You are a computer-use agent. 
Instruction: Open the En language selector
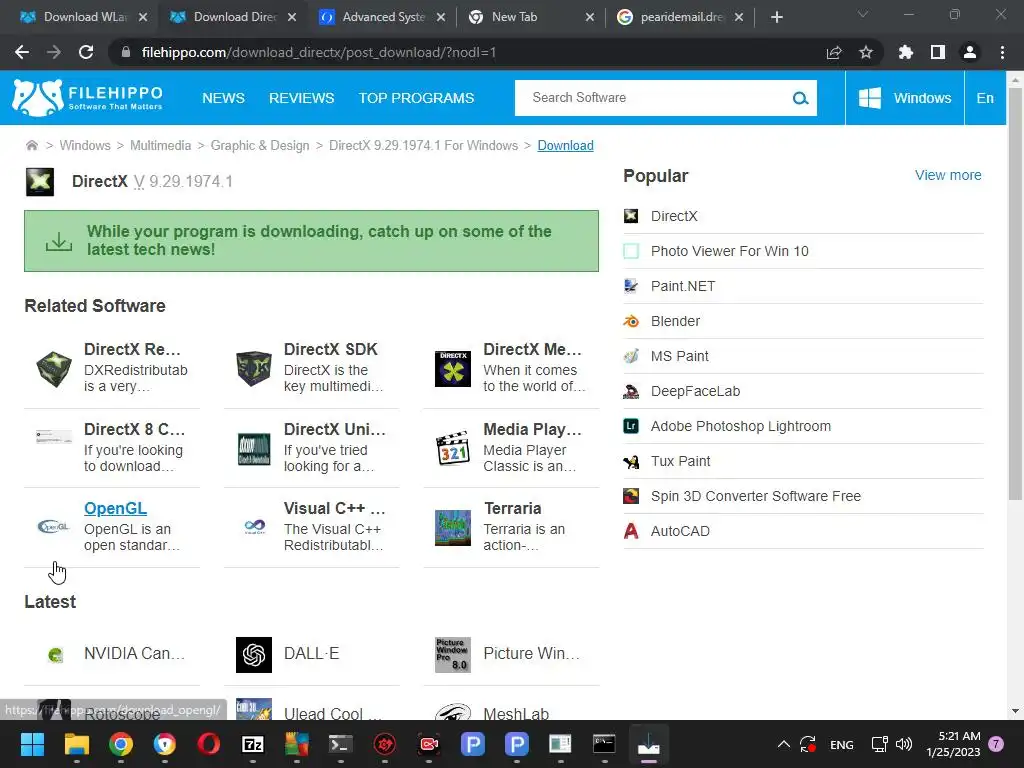pos(985,98)
